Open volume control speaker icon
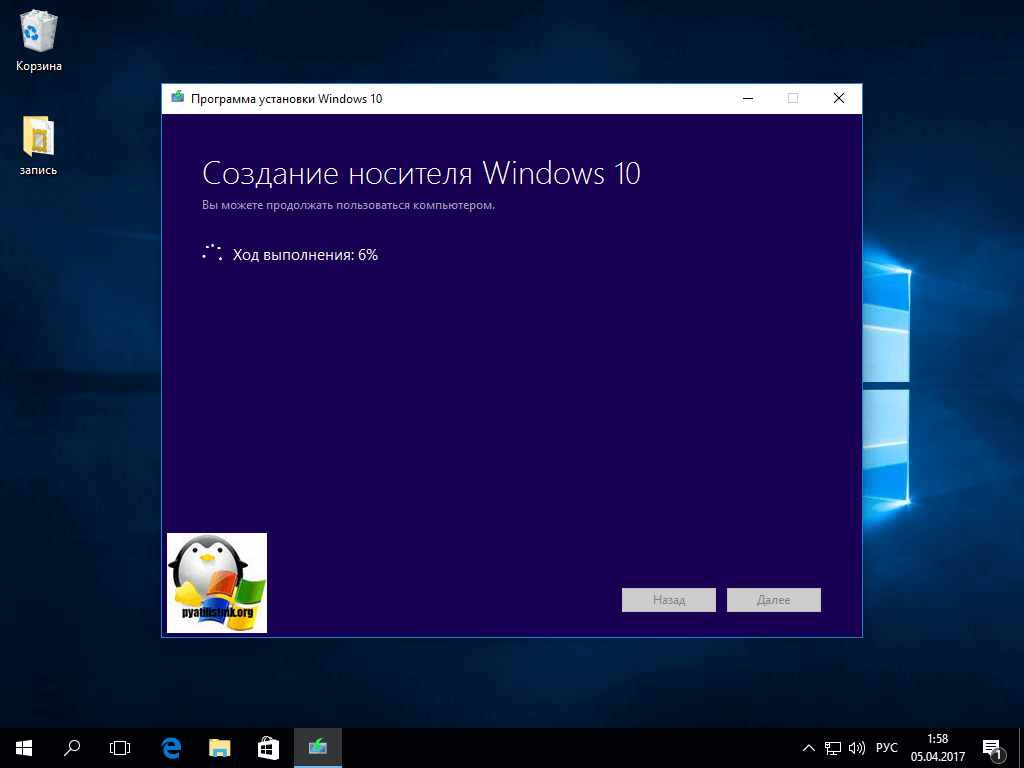Image resolution: width=1024 pixels, height=768 pixels. click(856, 748)
